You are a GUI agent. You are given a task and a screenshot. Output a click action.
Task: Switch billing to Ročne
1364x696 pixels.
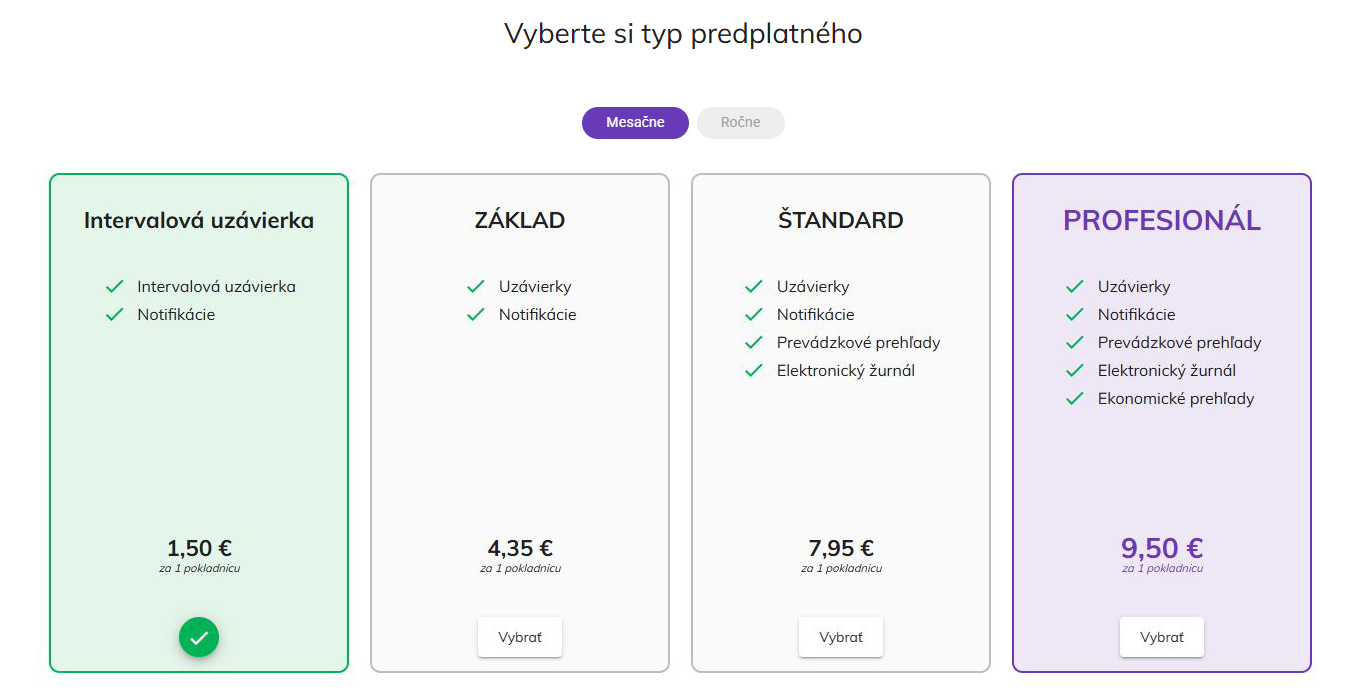pyautogui.click(x=741, y=123)
